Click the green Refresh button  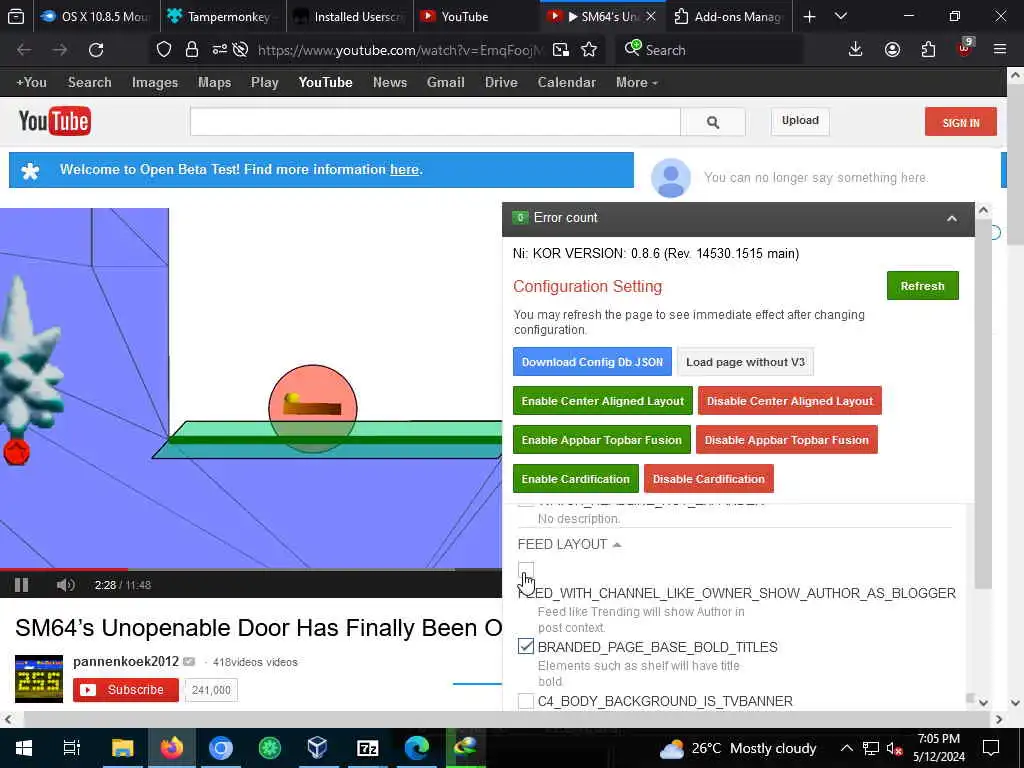point(922,286)
